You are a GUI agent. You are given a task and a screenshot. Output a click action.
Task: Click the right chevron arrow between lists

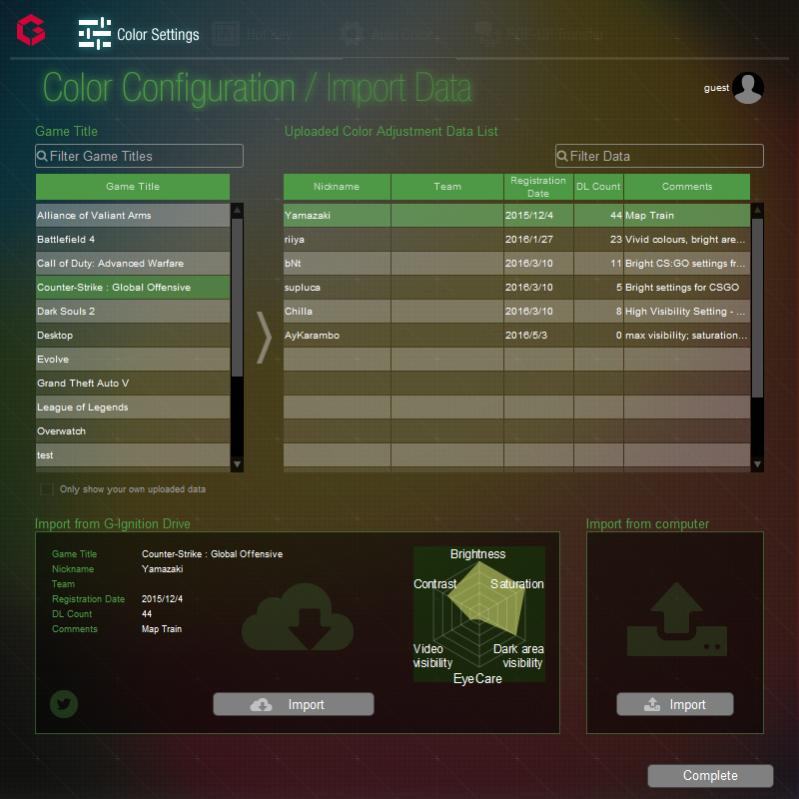coord(264,337)
